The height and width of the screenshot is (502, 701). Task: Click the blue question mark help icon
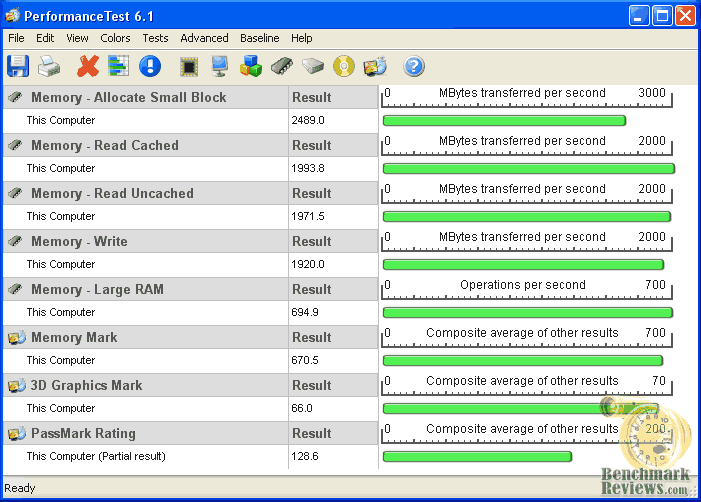coord(414,66)
